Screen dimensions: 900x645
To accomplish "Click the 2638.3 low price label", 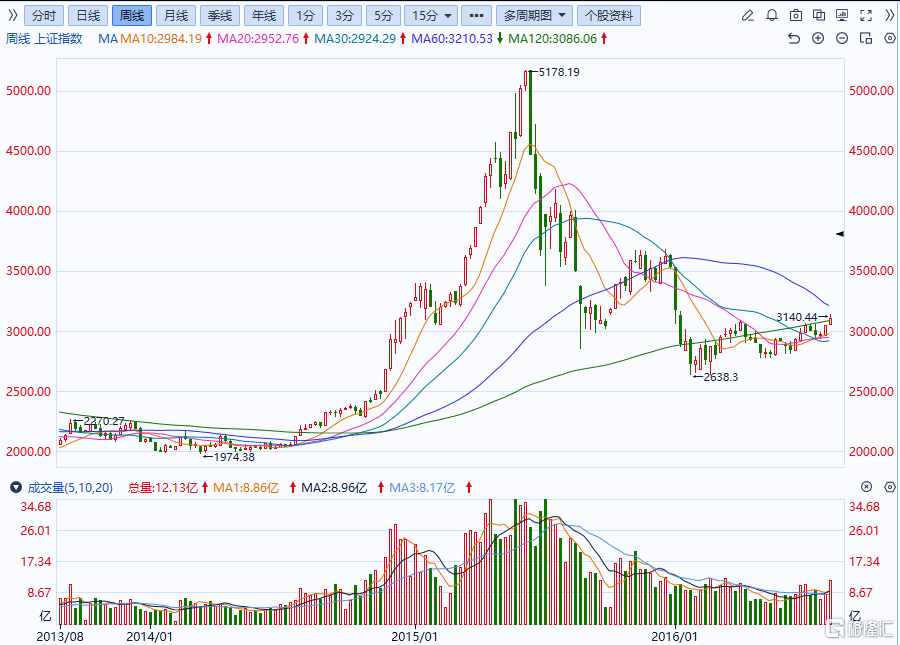I will click(721, 377).
